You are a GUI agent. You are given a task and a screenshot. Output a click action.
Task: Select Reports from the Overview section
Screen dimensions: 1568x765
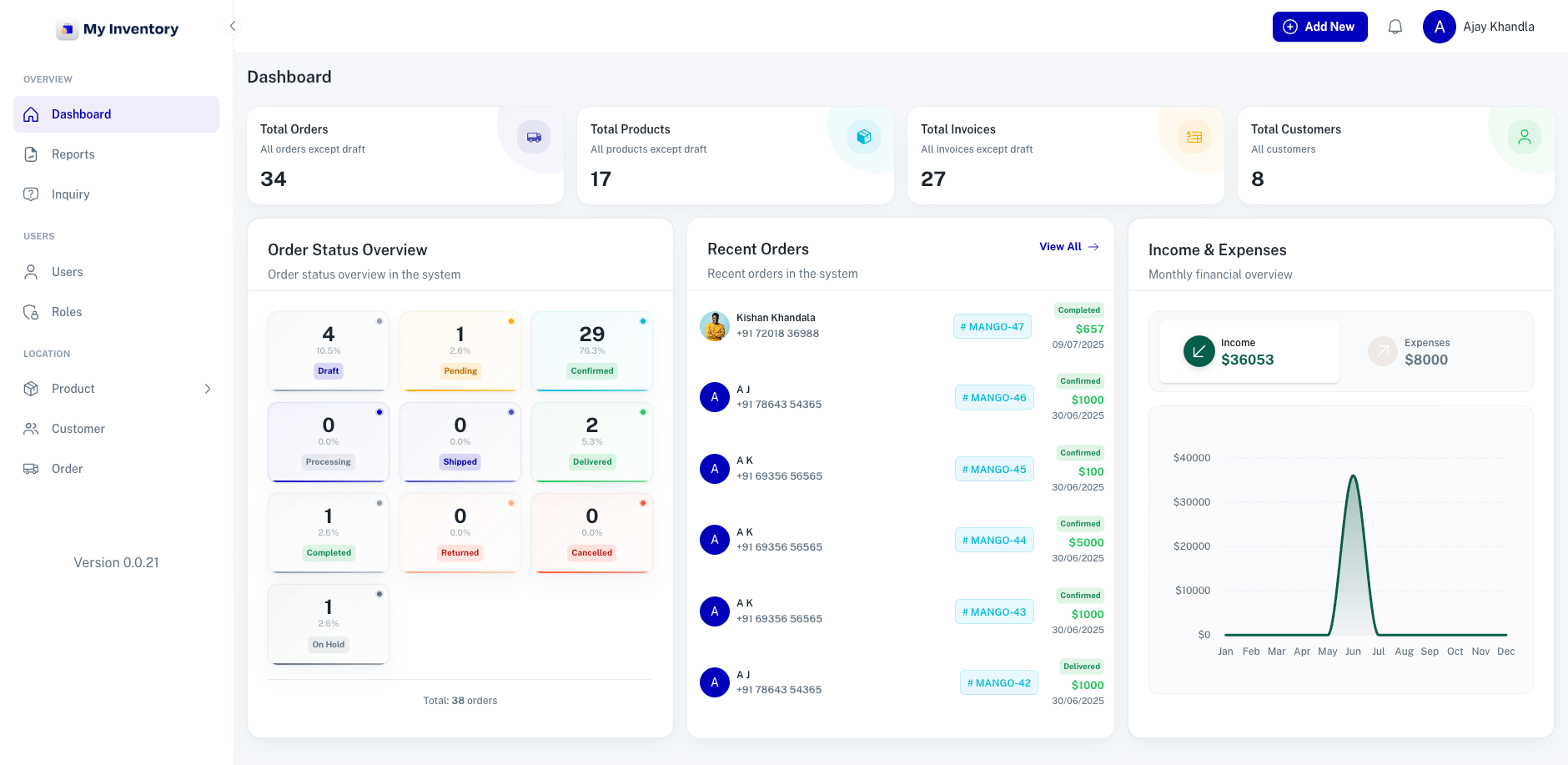(72, 154)
